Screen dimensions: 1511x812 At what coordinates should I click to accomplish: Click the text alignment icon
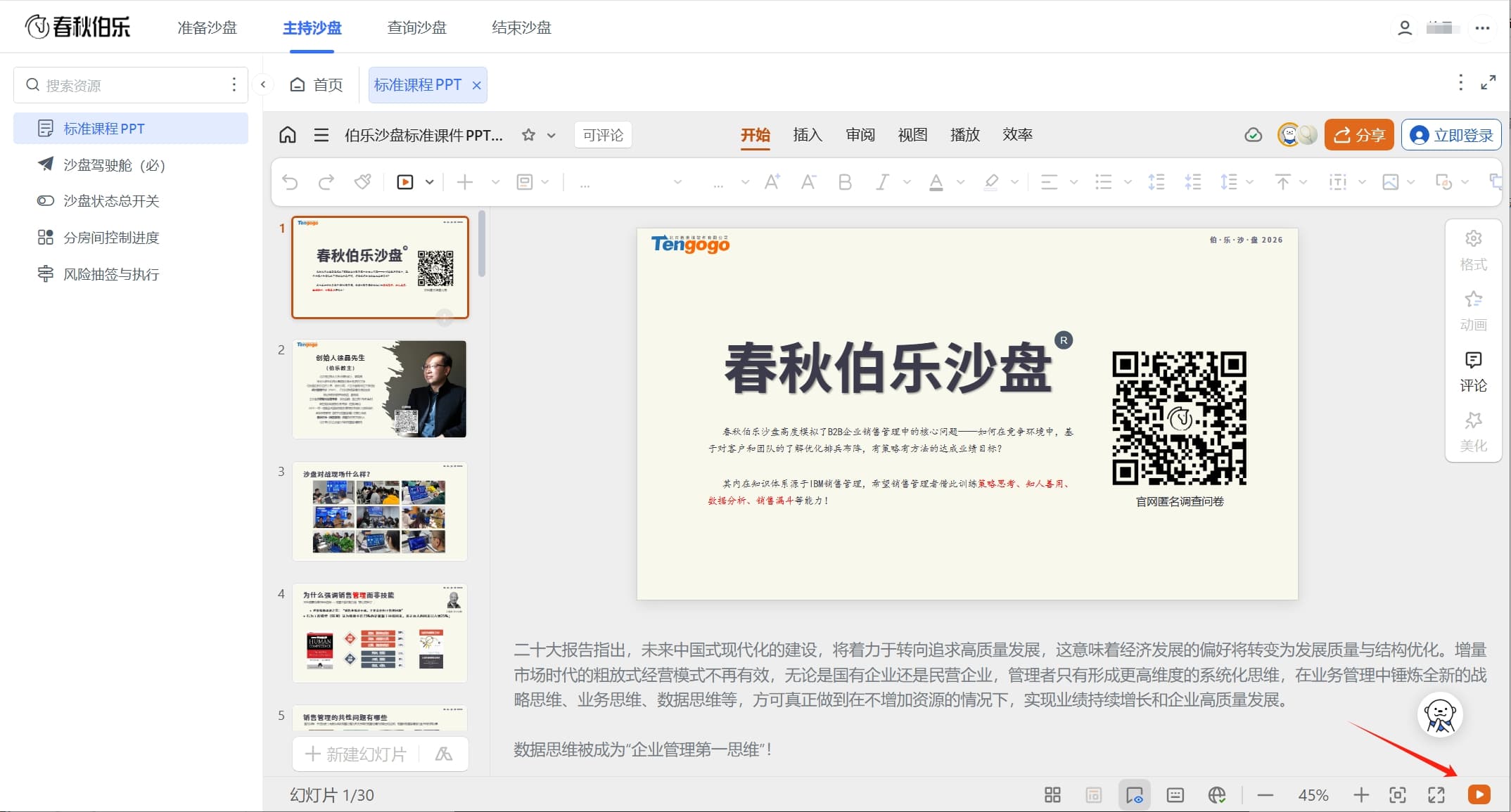(x=1049, y=182)
